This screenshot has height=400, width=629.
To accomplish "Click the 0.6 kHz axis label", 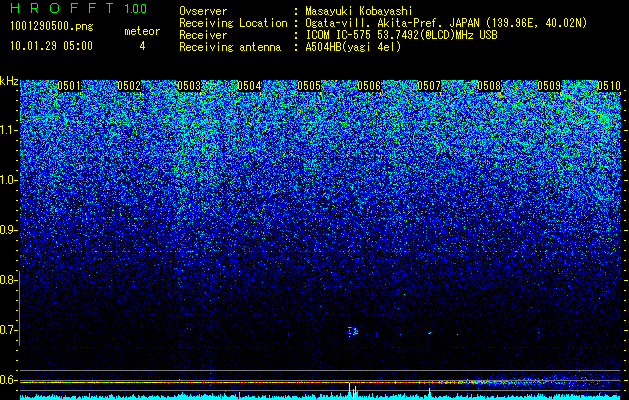I will [8, 380].
